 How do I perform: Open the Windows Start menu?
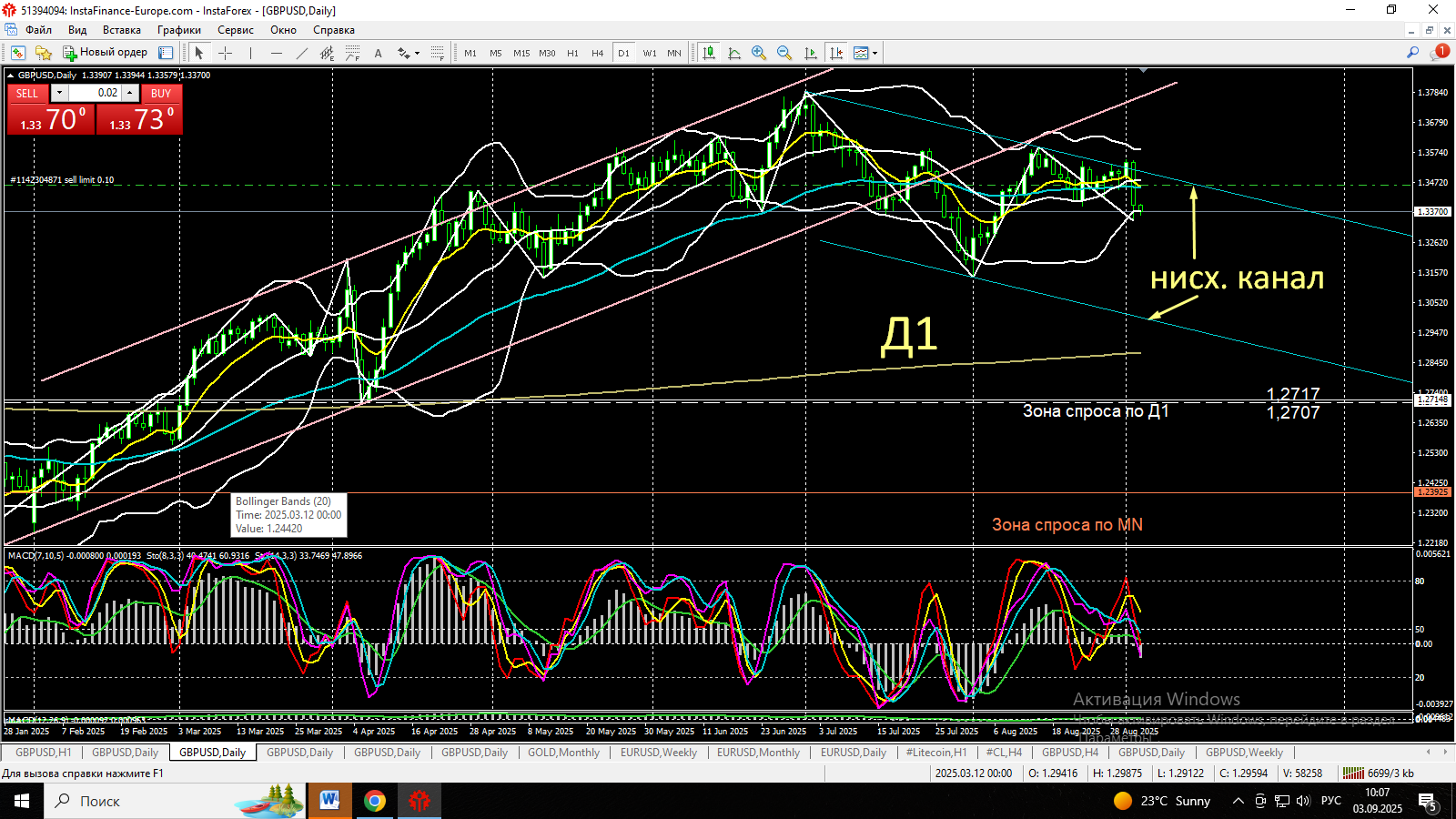[x=22, y=801]
